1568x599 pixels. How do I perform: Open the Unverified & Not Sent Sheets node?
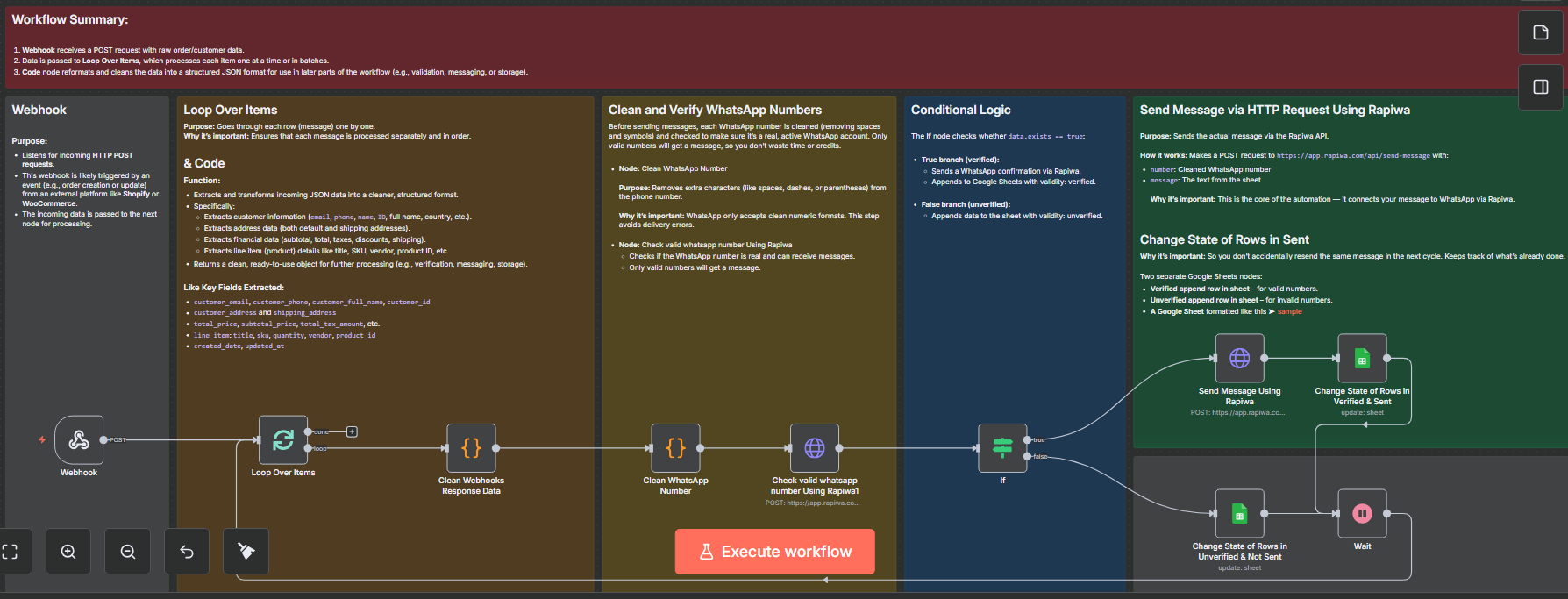[1239, 513]
